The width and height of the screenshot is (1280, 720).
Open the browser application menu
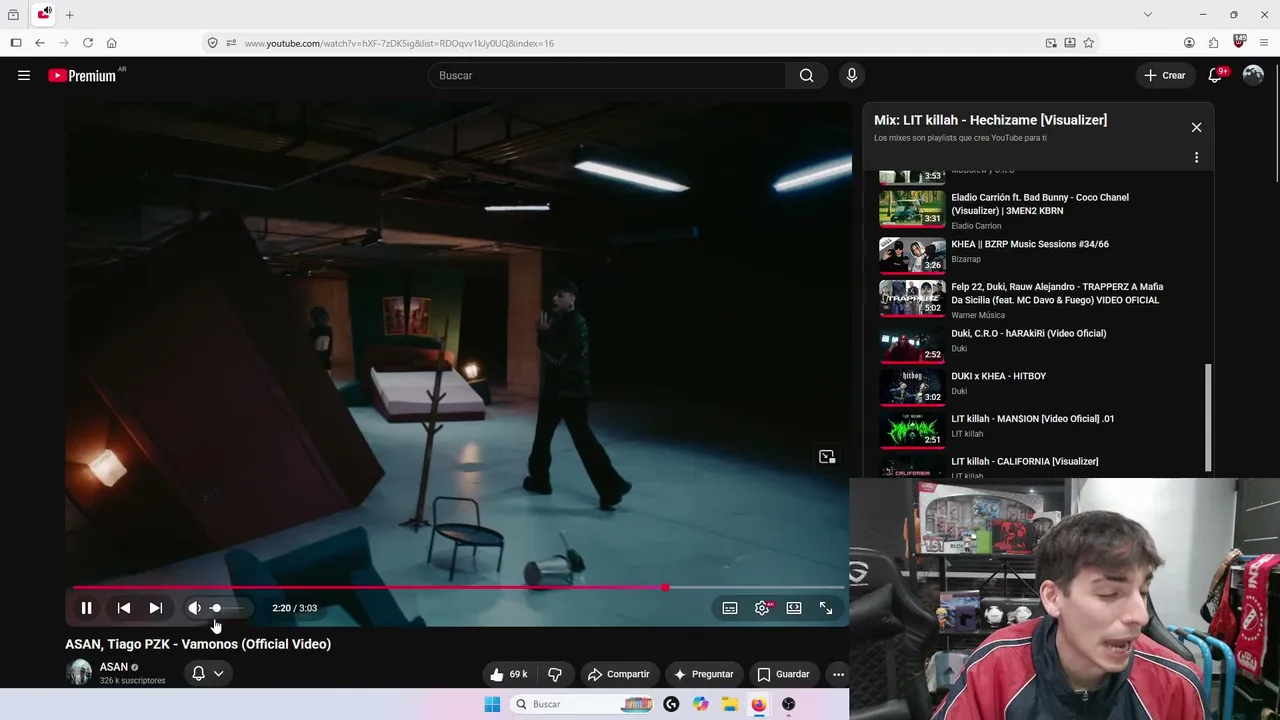[1265, 43]
